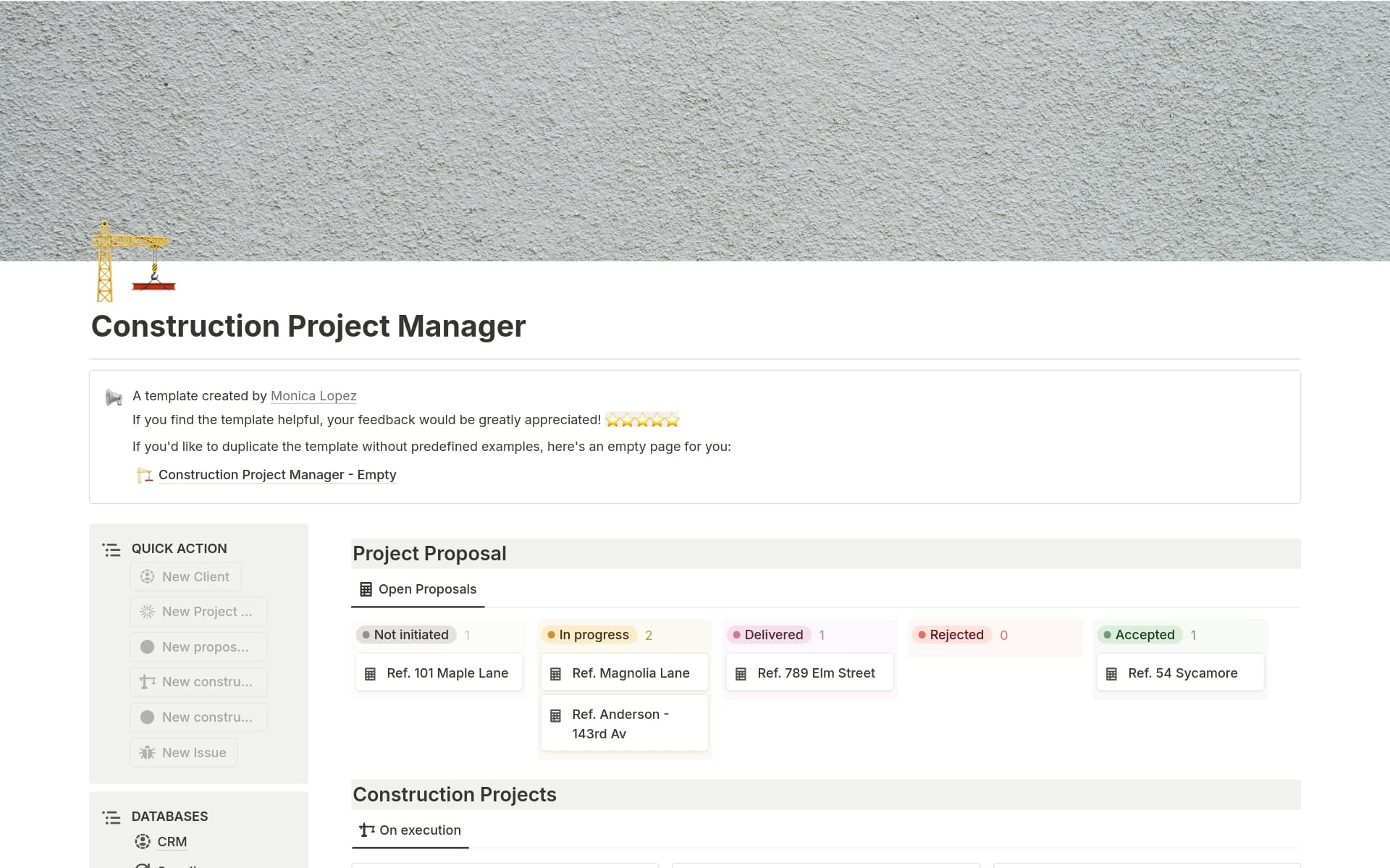Click table icon on Ref. 101 Maple Lane card
The image size is (1390, 868).
click(370, 674)
